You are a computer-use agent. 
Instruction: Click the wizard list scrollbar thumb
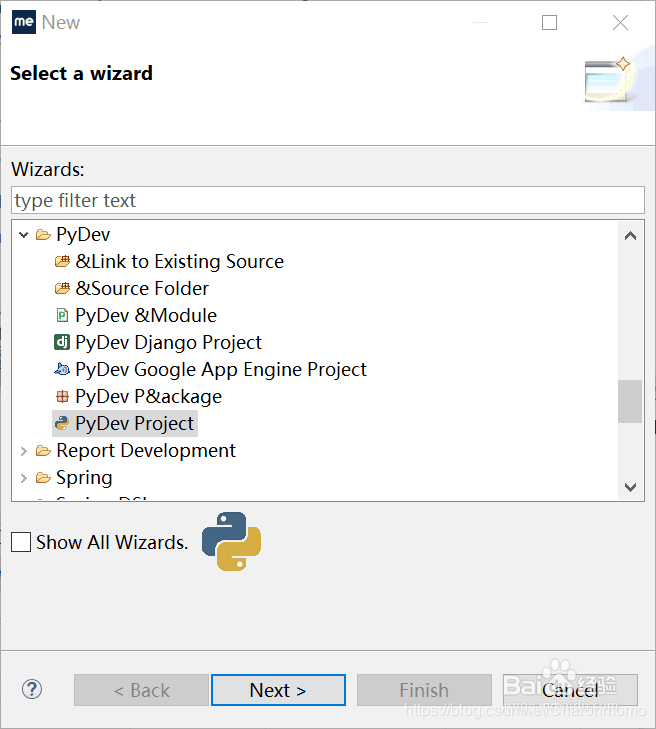[x=630, y=401]
